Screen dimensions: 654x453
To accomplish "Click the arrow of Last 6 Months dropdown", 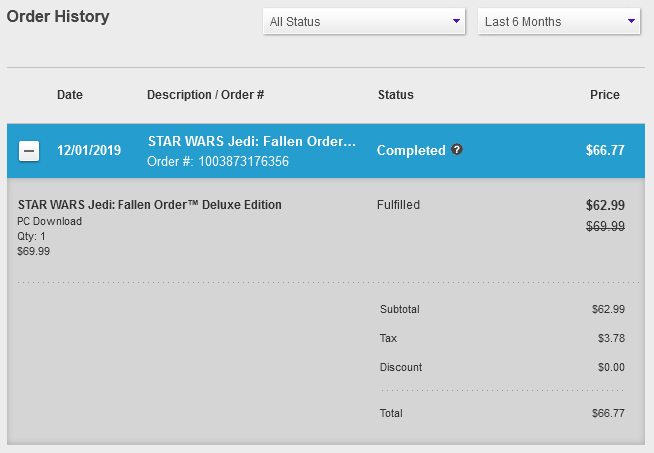I will click(x=631, y=21).
